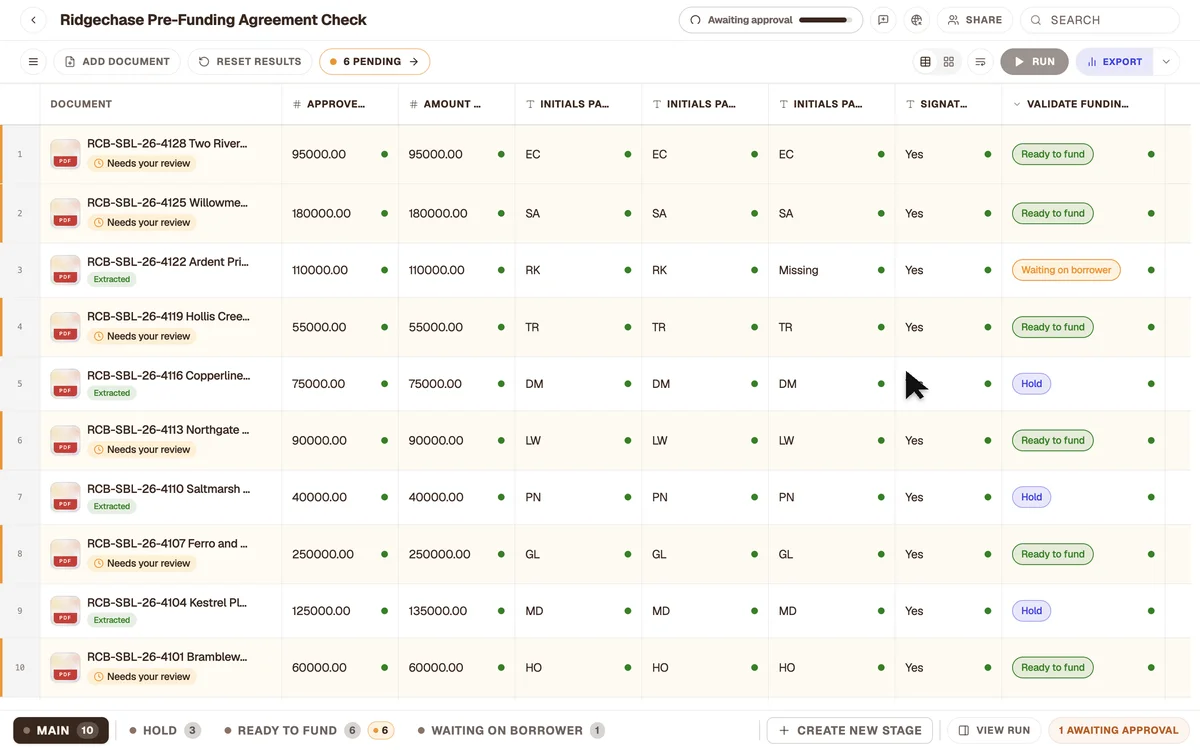
Task: Click the Share button
Action: point(975,20)
